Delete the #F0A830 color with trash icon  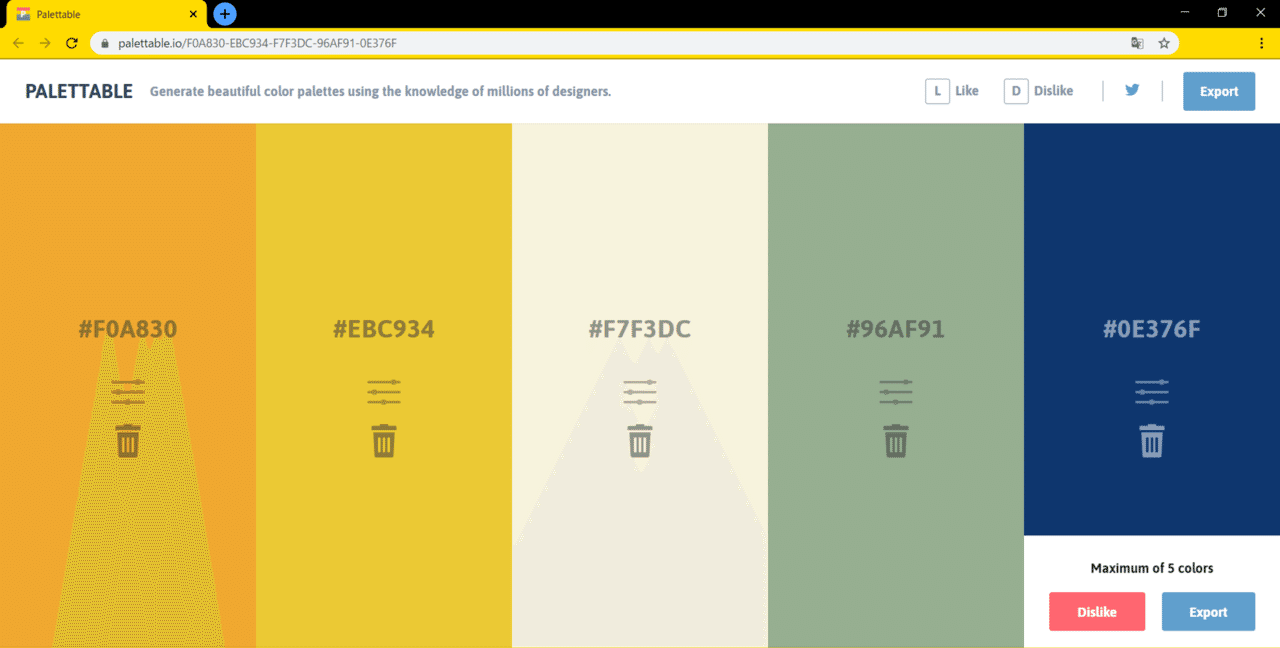click(128, 441)
